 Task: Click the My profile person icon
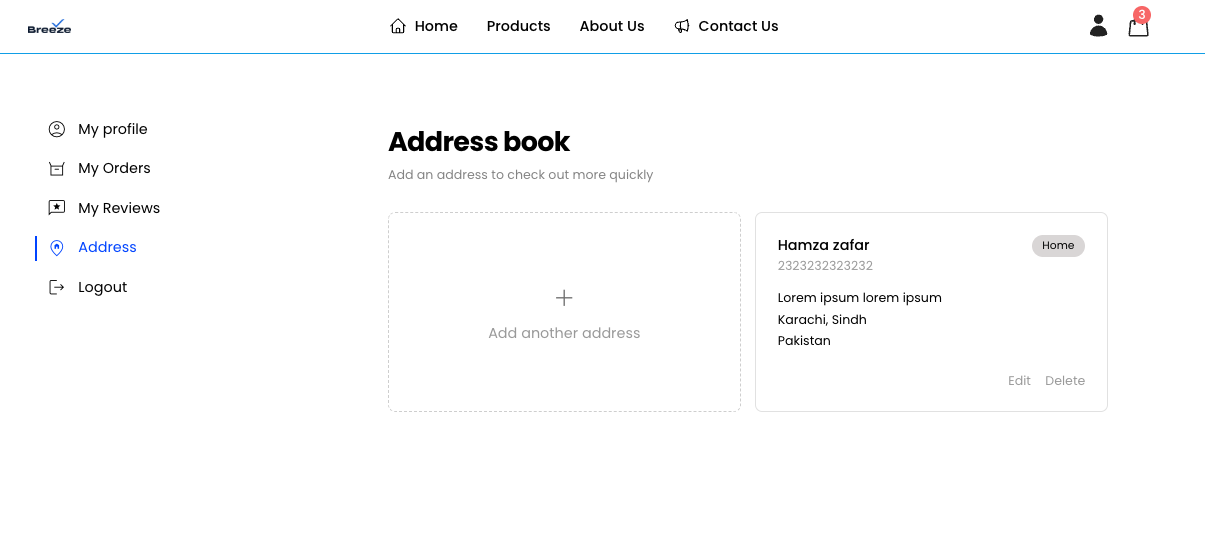pos(57,129)
